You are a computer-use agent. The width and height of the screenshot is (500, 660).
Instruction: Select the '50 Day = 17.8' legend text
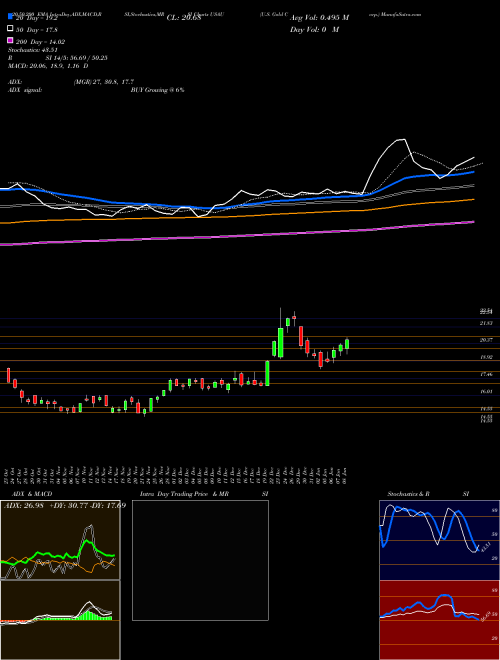point(37,30)
